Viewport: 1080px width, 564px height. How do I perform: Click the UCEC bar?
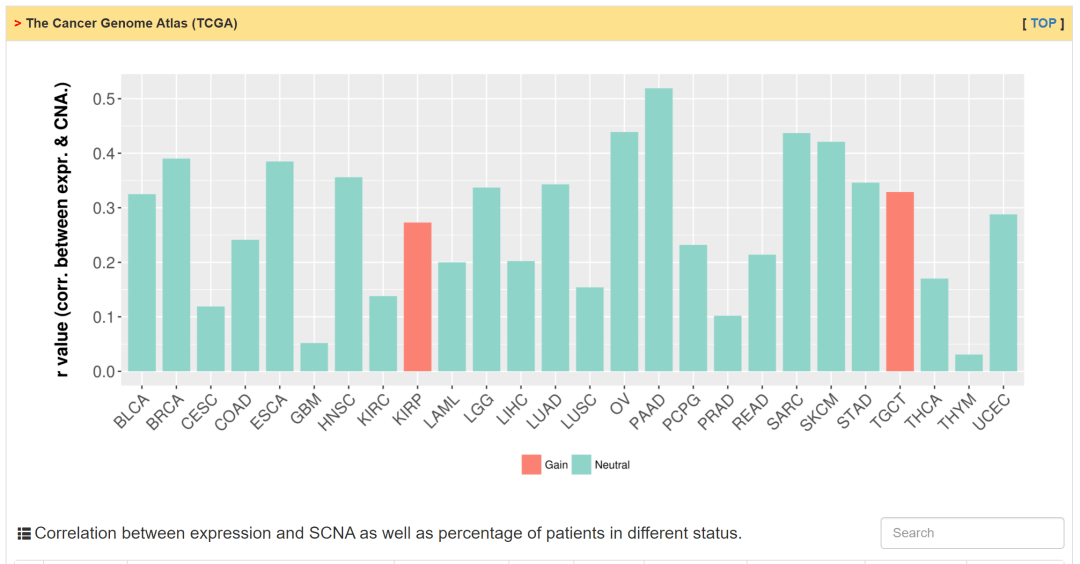(1003, 293)
